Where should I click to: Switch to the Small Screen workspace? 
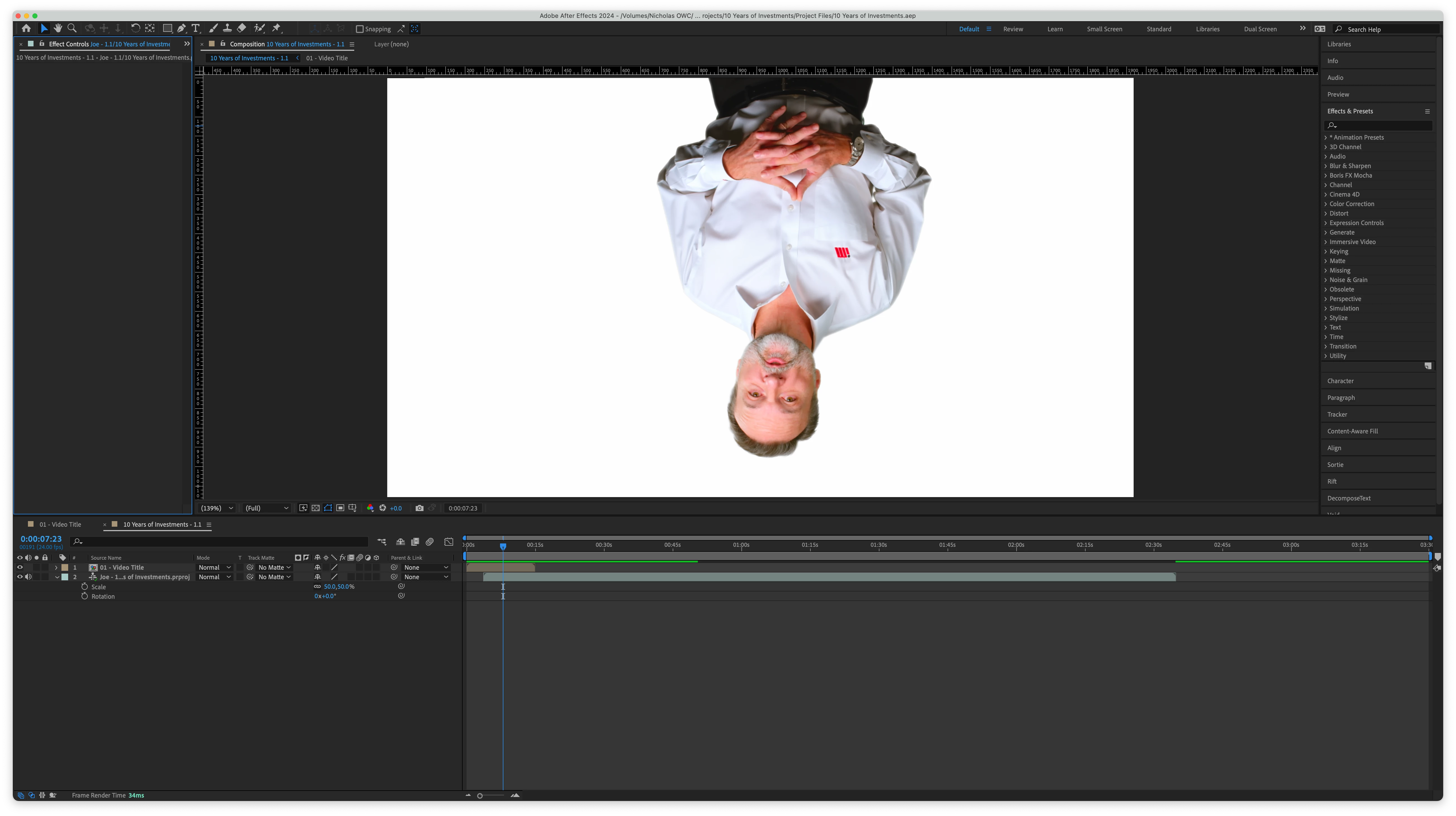point(1104,29)
